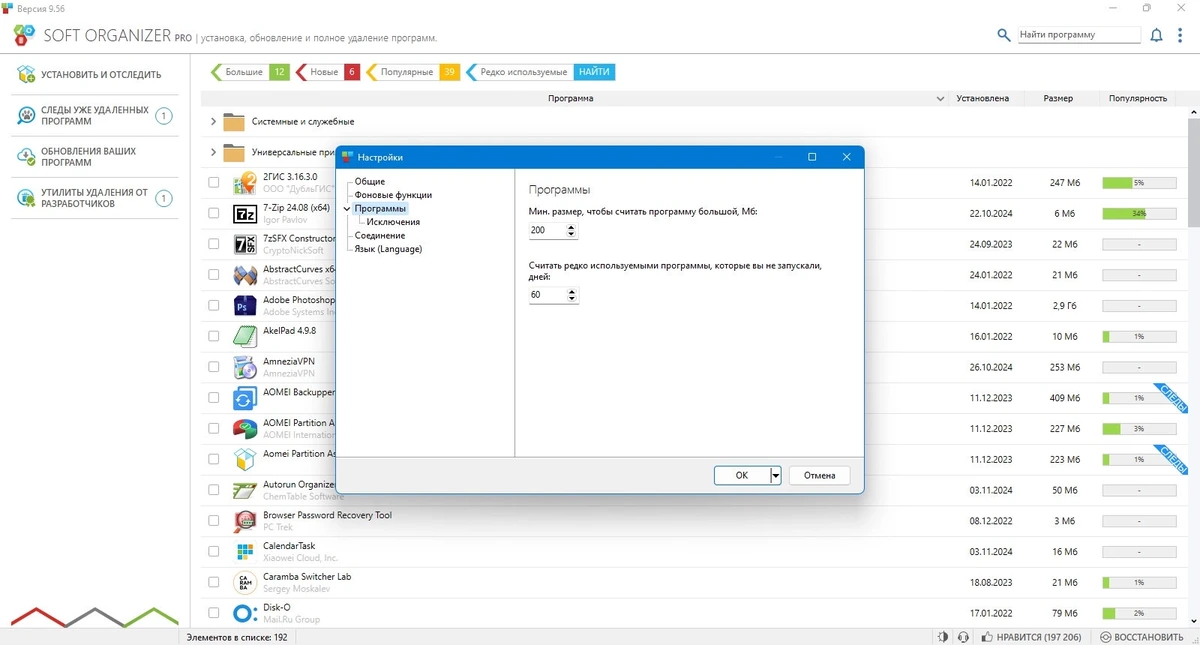The height and width of the screenshot is (645, 1200).
Task: Click the 7-Zip program icon
Action: (245, 214)
